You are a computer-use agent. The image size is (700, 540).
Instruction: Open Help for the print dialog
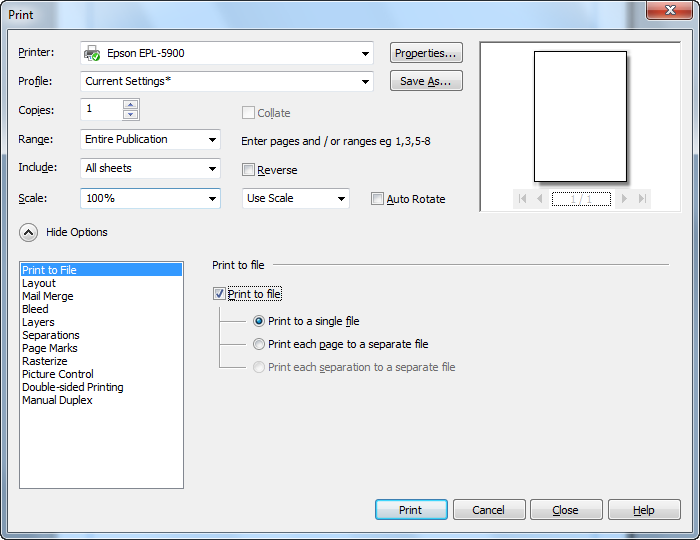644,510
